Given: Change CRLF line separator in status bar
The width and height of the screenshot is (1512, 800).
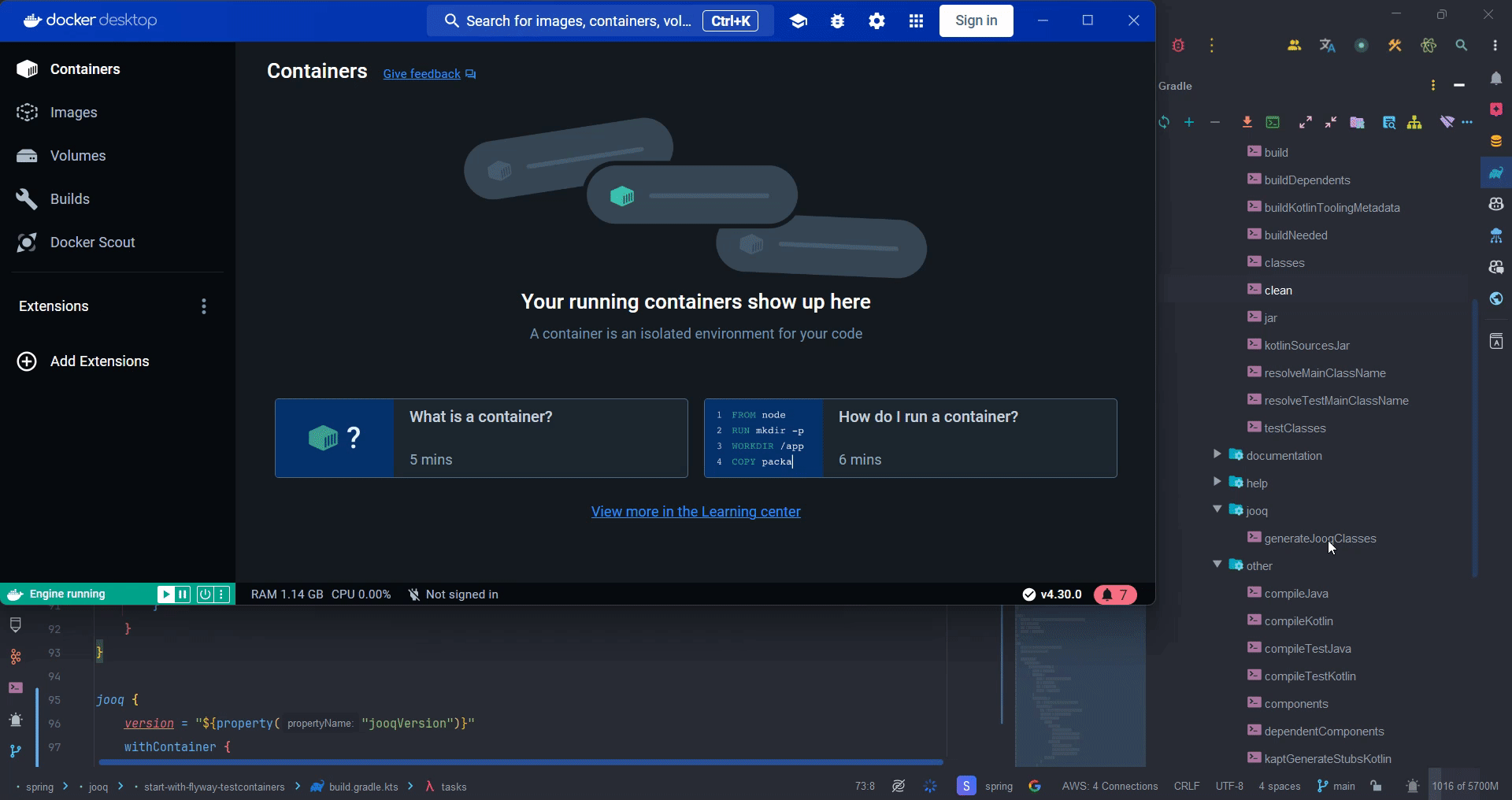Looking at the screenshot, I should click(1187, 786).
